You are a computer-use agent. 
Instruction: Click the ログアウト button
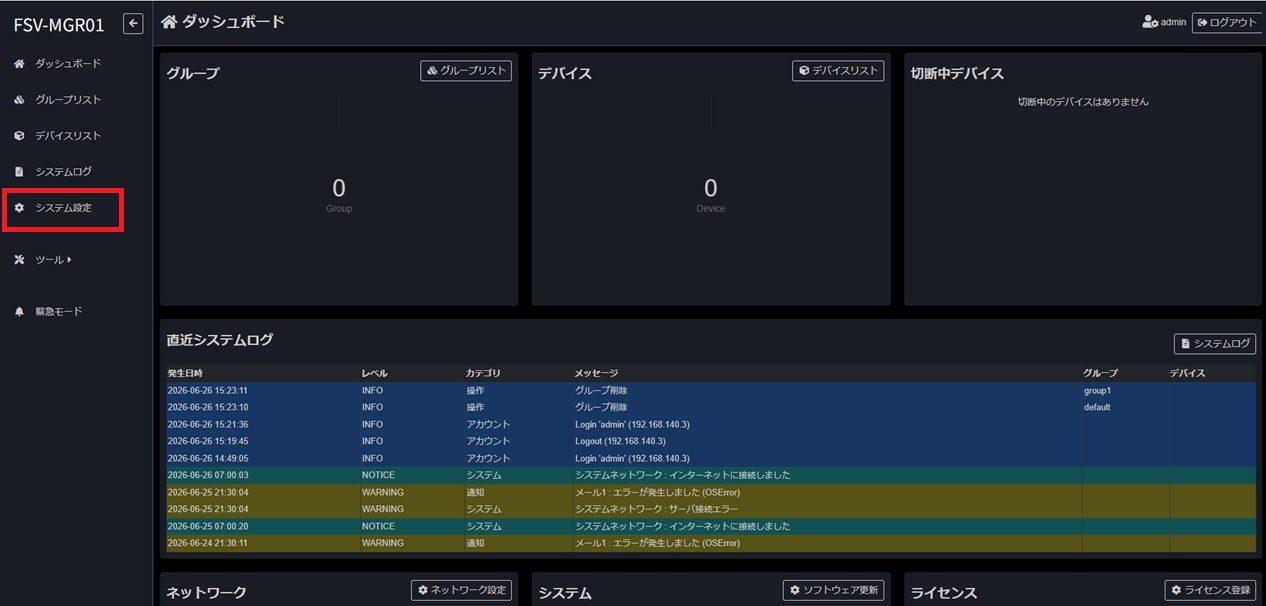[1227, 22]
